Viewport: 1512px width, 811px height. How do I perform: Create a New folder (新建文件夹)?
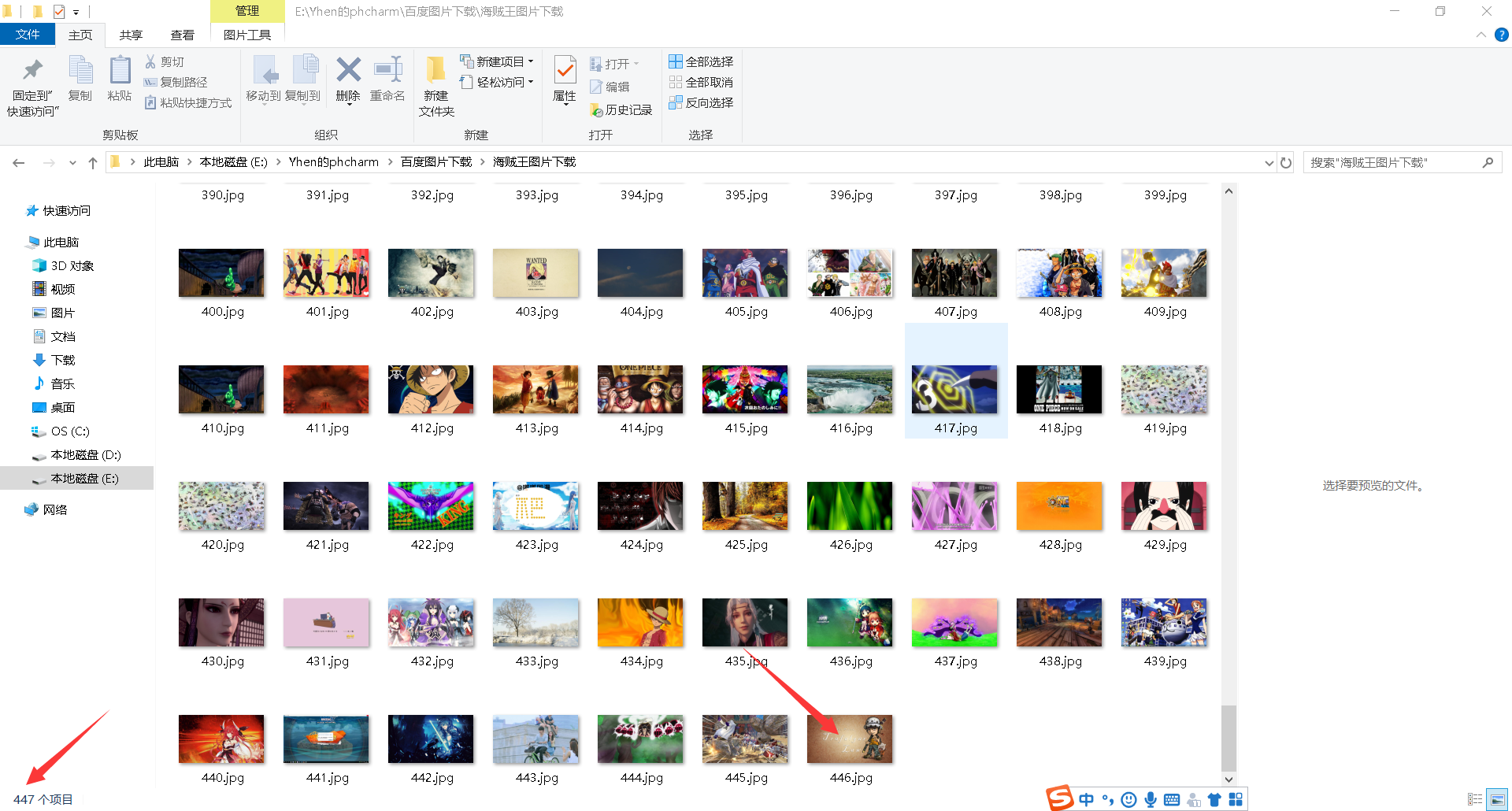(x=436, y=87)
